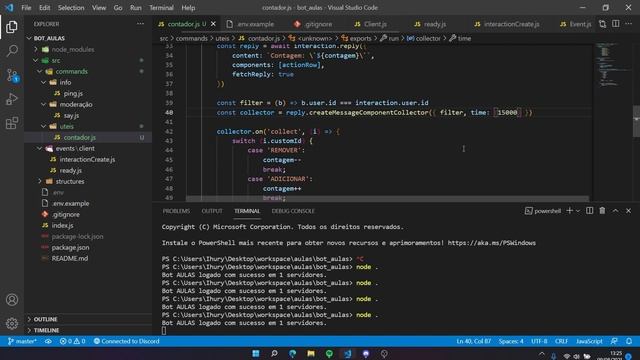
Task: Change the UTF-8 encoding setting
Action: (539, 341)
